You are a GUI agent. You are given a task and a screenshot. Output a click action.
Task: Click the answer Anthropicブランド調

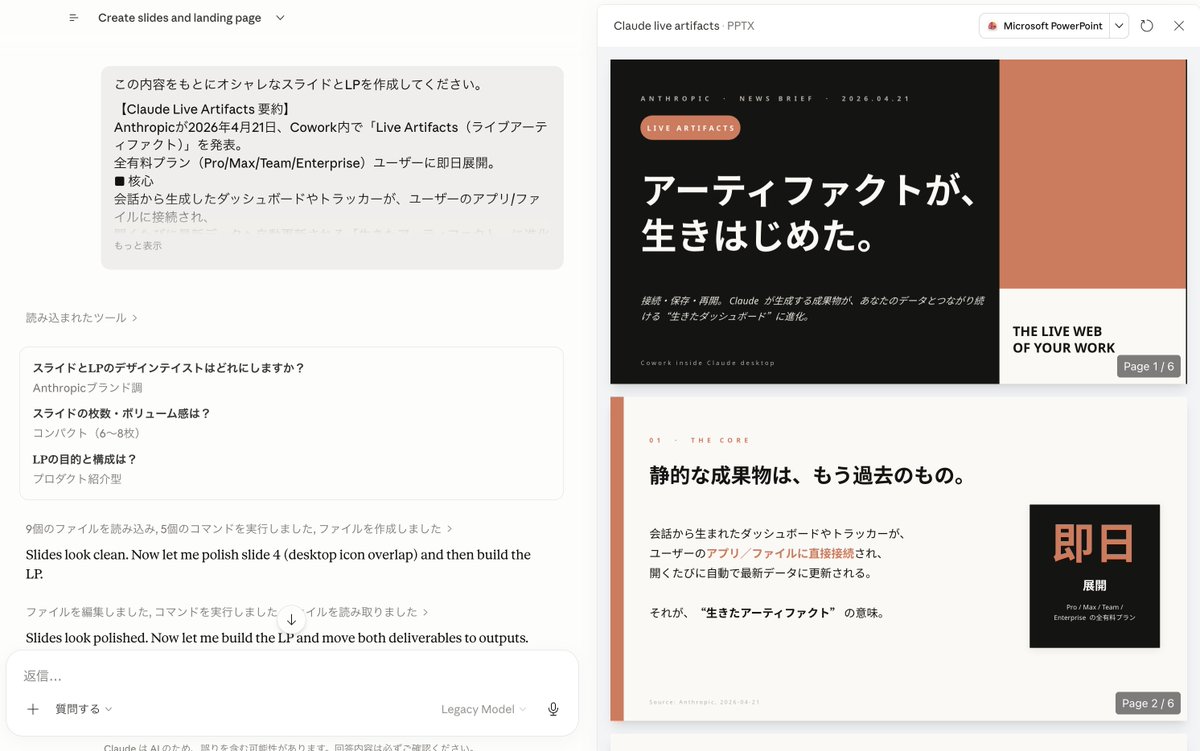[88, 388]
